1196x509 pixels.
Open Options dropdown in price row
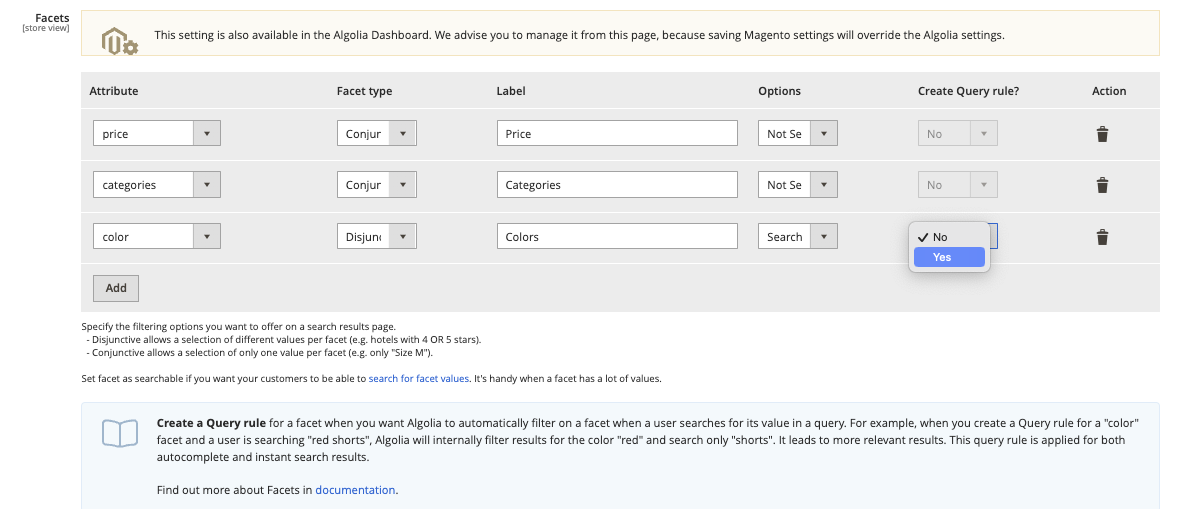(797, 134)
